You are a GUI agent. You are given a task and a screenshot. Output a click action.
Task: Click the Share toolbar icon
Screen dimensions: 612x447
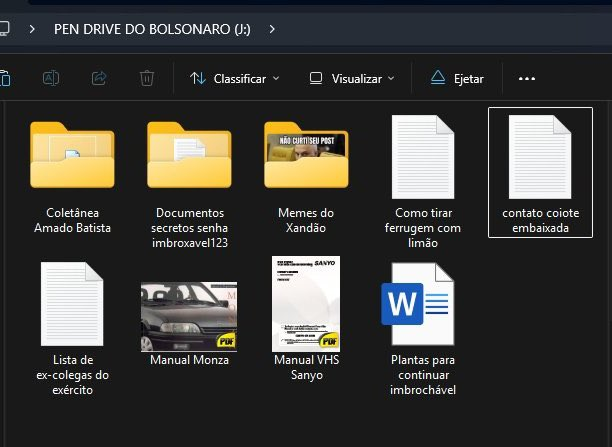tap(99, 78)
